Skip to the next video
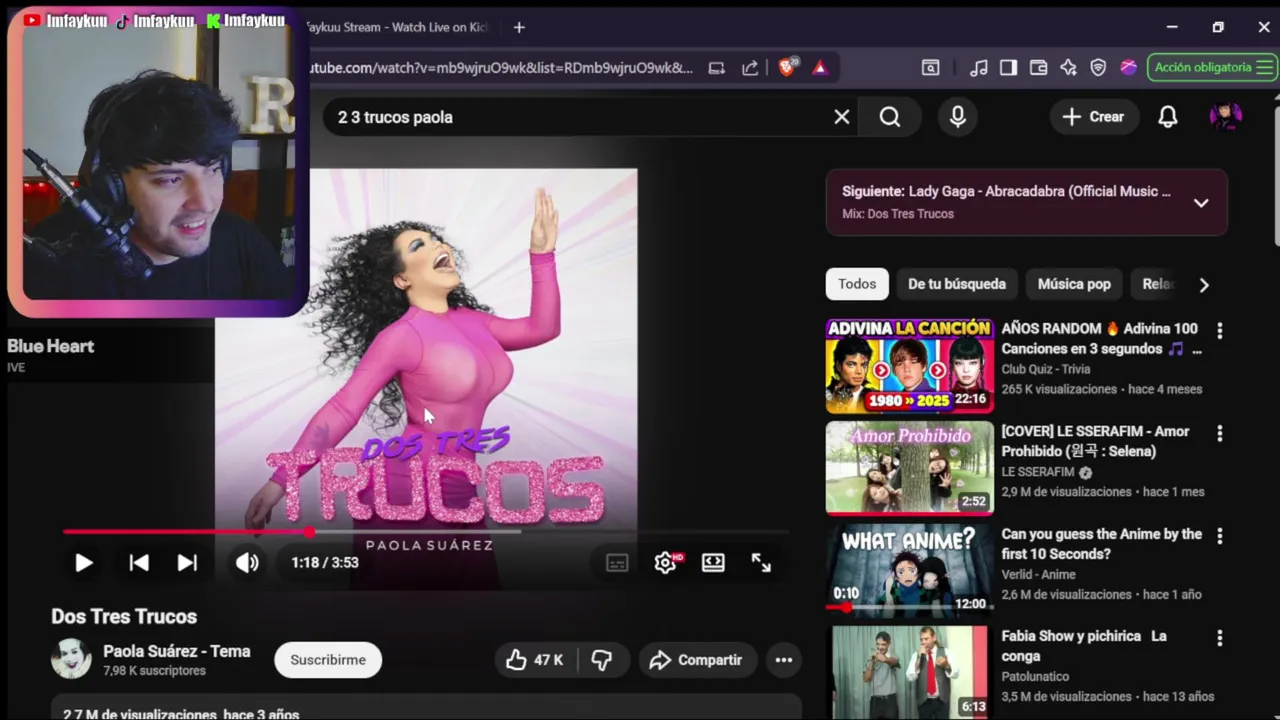 (187, 563)
